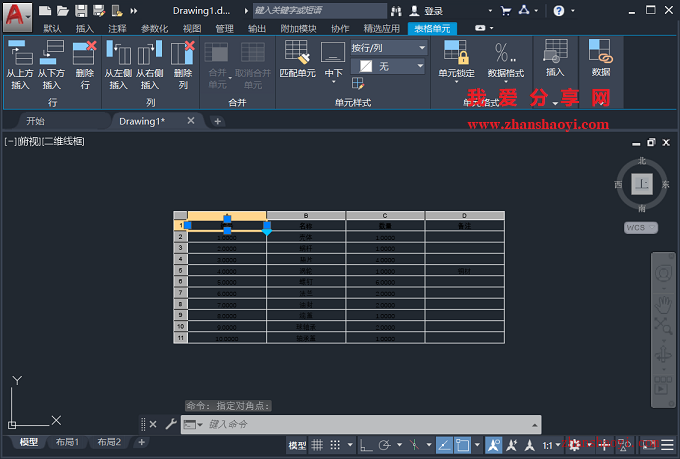Open the 管理 ribbon tab
The width and height of the screenshot is (680, 459).
tap(224, 29)
